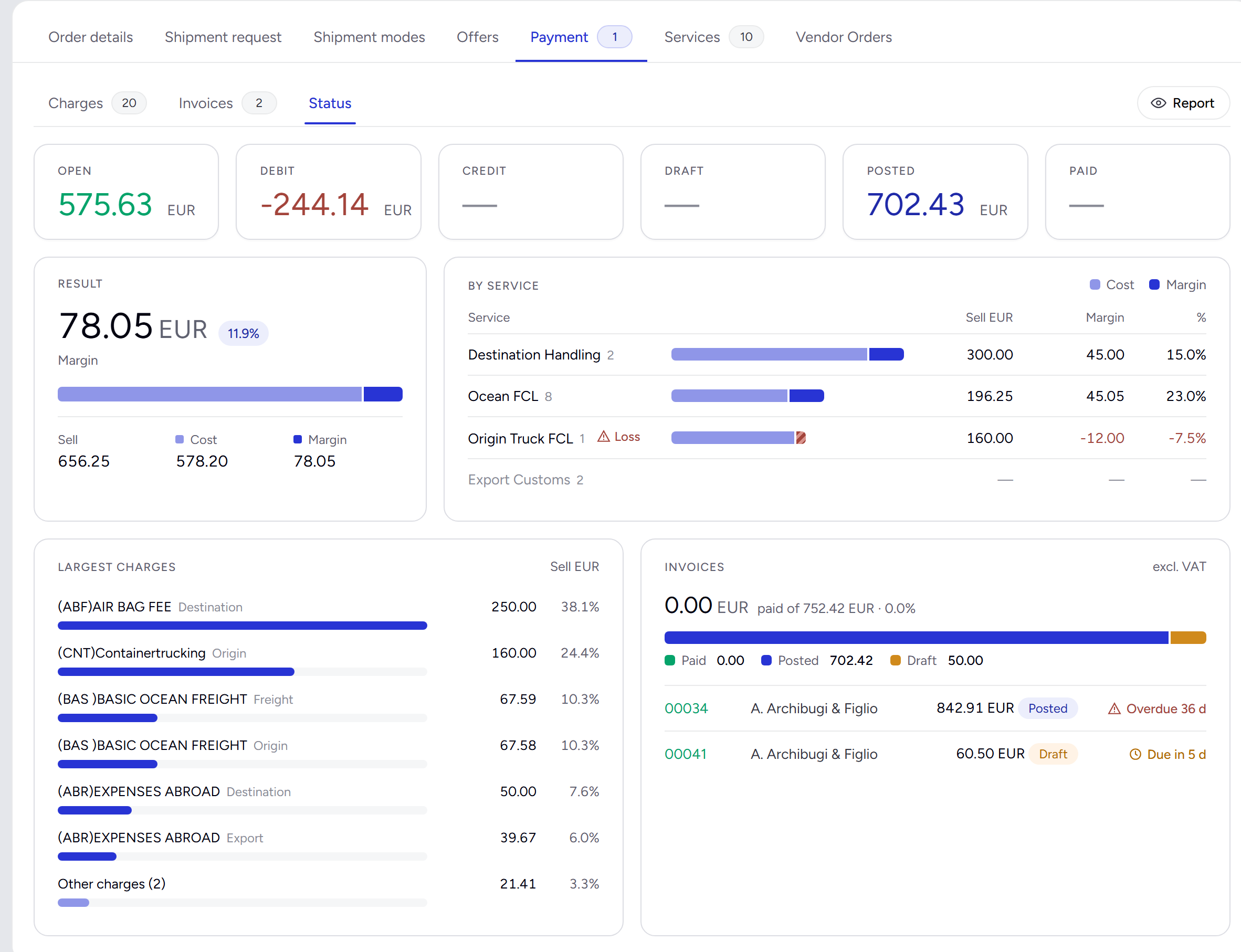Click the Charges count badge 20
The image size is (1241, 952).
[x=129, y=103]
